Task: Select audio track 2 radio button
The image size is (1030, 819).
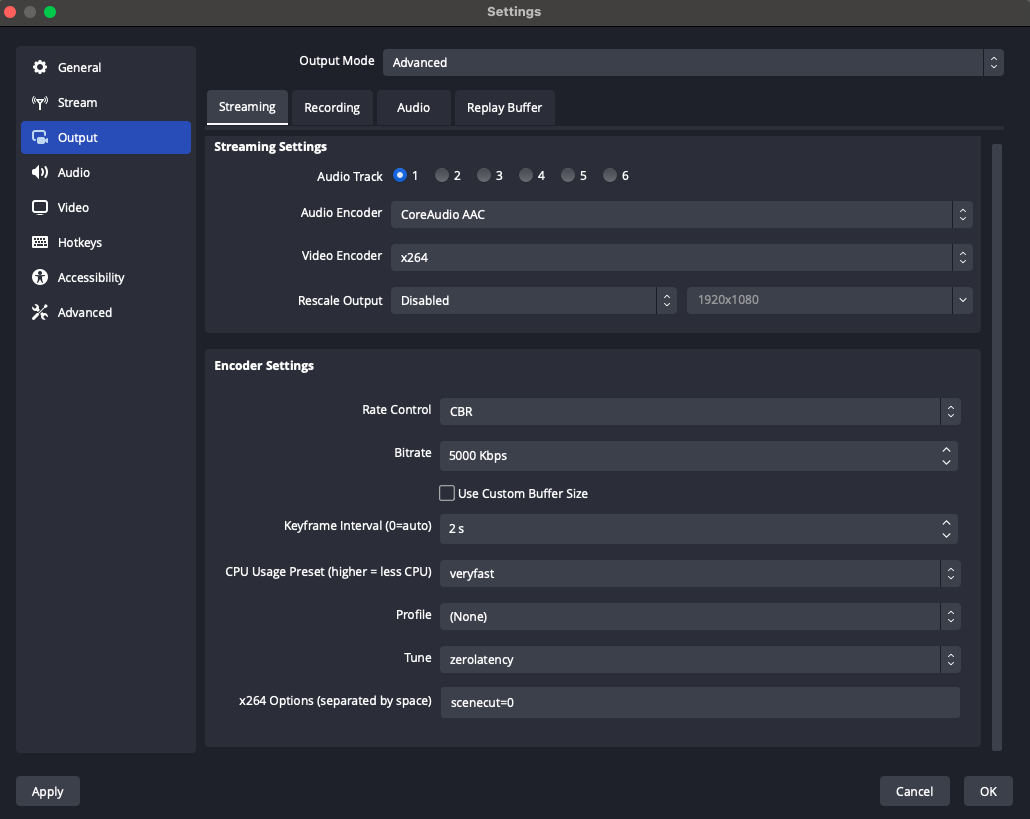Action: point(442,176)
